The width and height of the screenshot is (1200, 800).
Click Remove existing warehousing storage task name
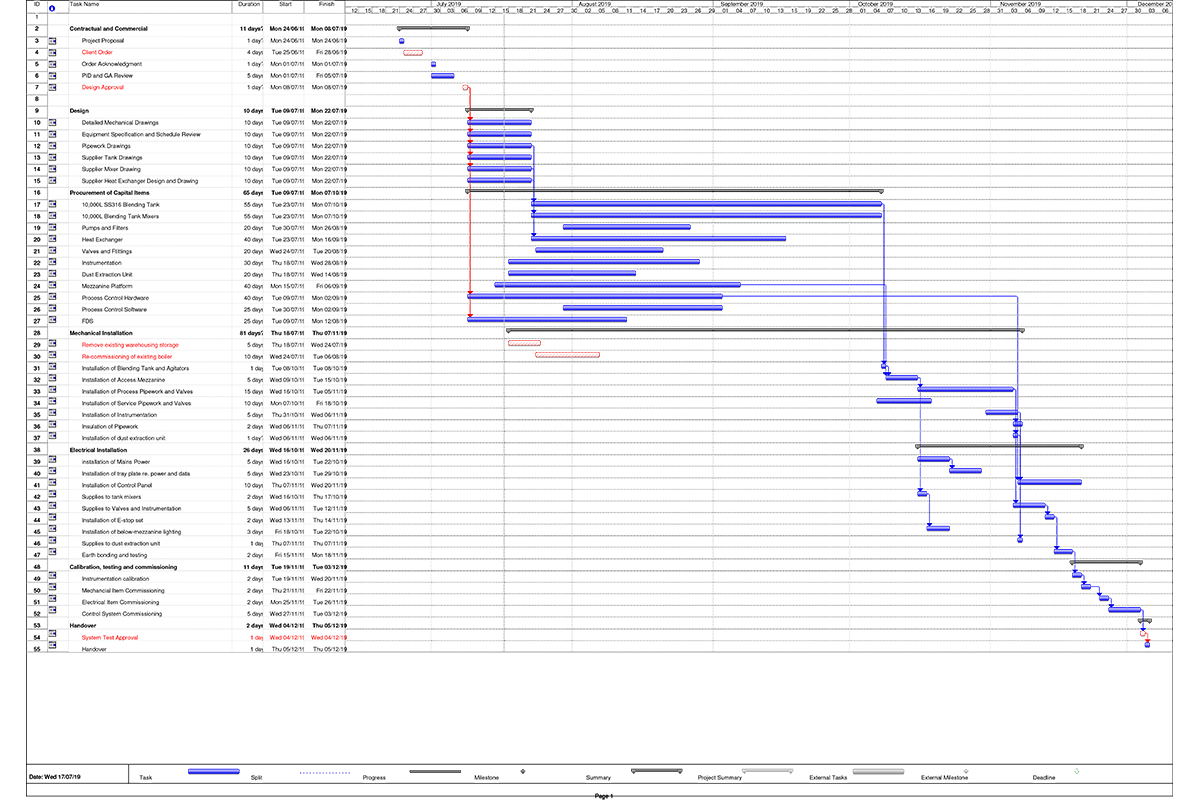click(130, 345)
